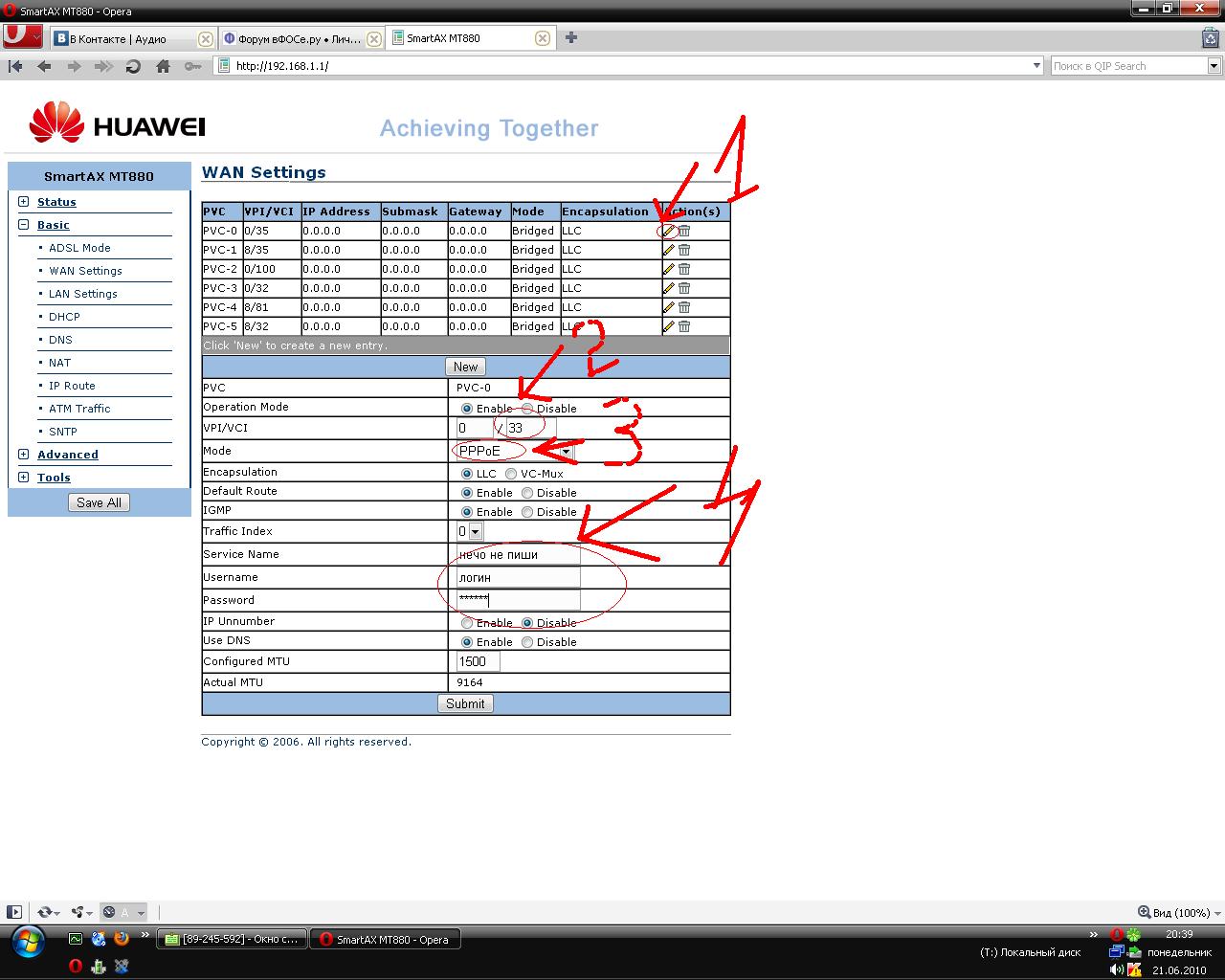Screen dimensions: 1225x980
Task: Open the NAT settings menu item
Action: coord(59,363)
